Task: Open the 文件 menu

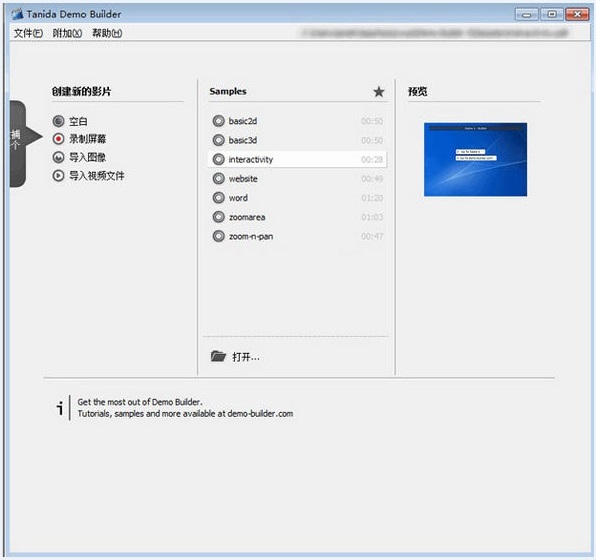Action: tap(28, 33)
